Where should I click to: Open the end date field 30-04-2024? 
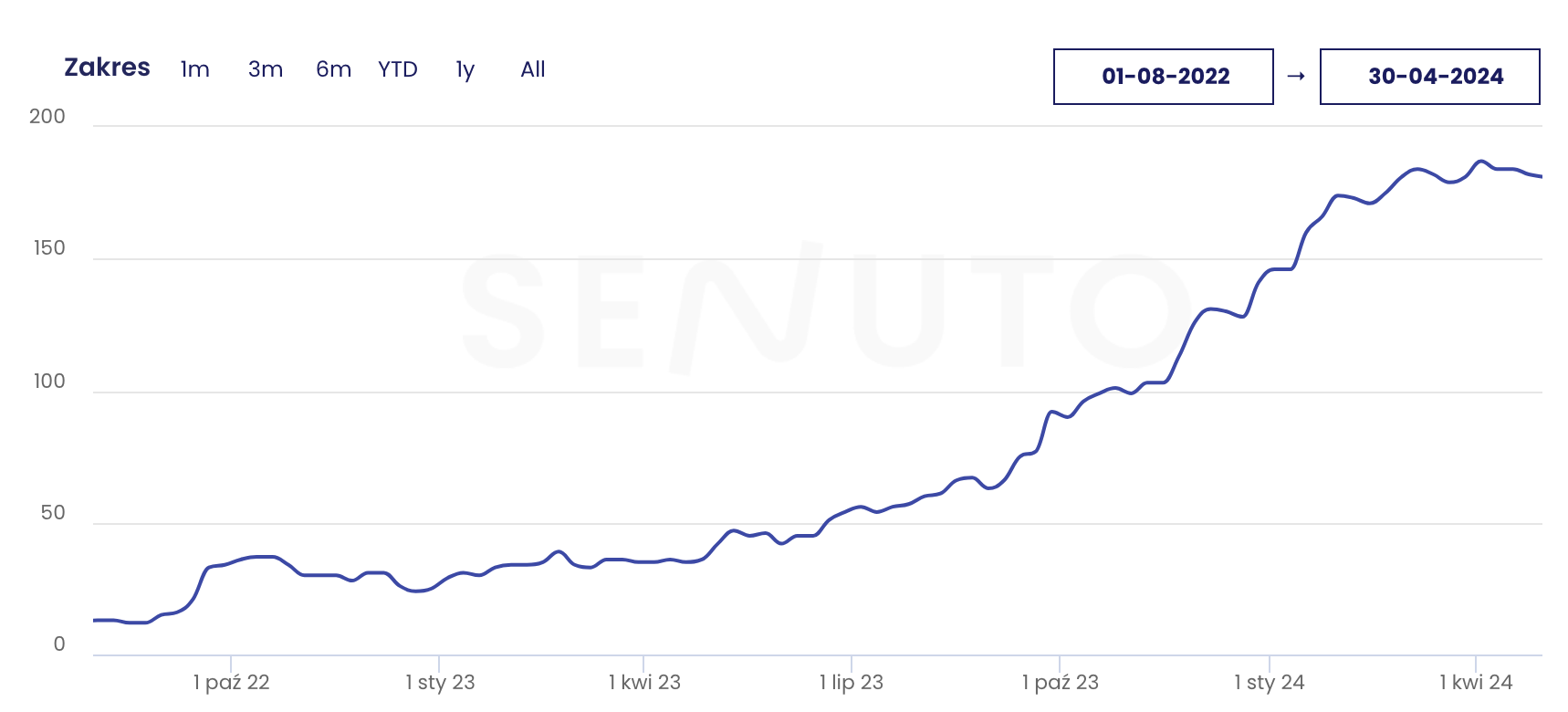pyautogui.click(x=1430, y=77)
